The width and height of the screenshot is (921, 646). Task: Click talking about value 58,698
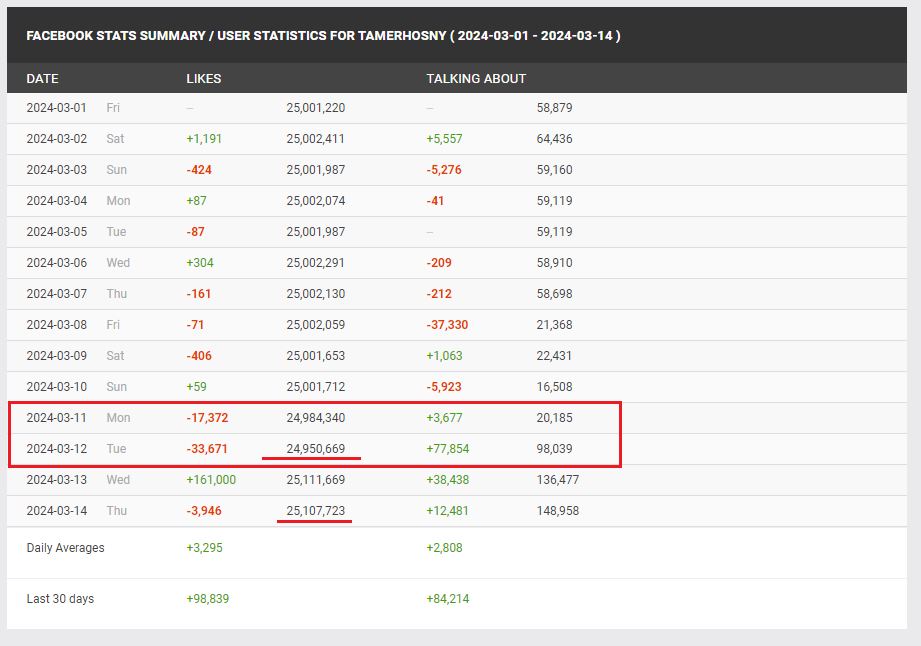pos(554,294)
